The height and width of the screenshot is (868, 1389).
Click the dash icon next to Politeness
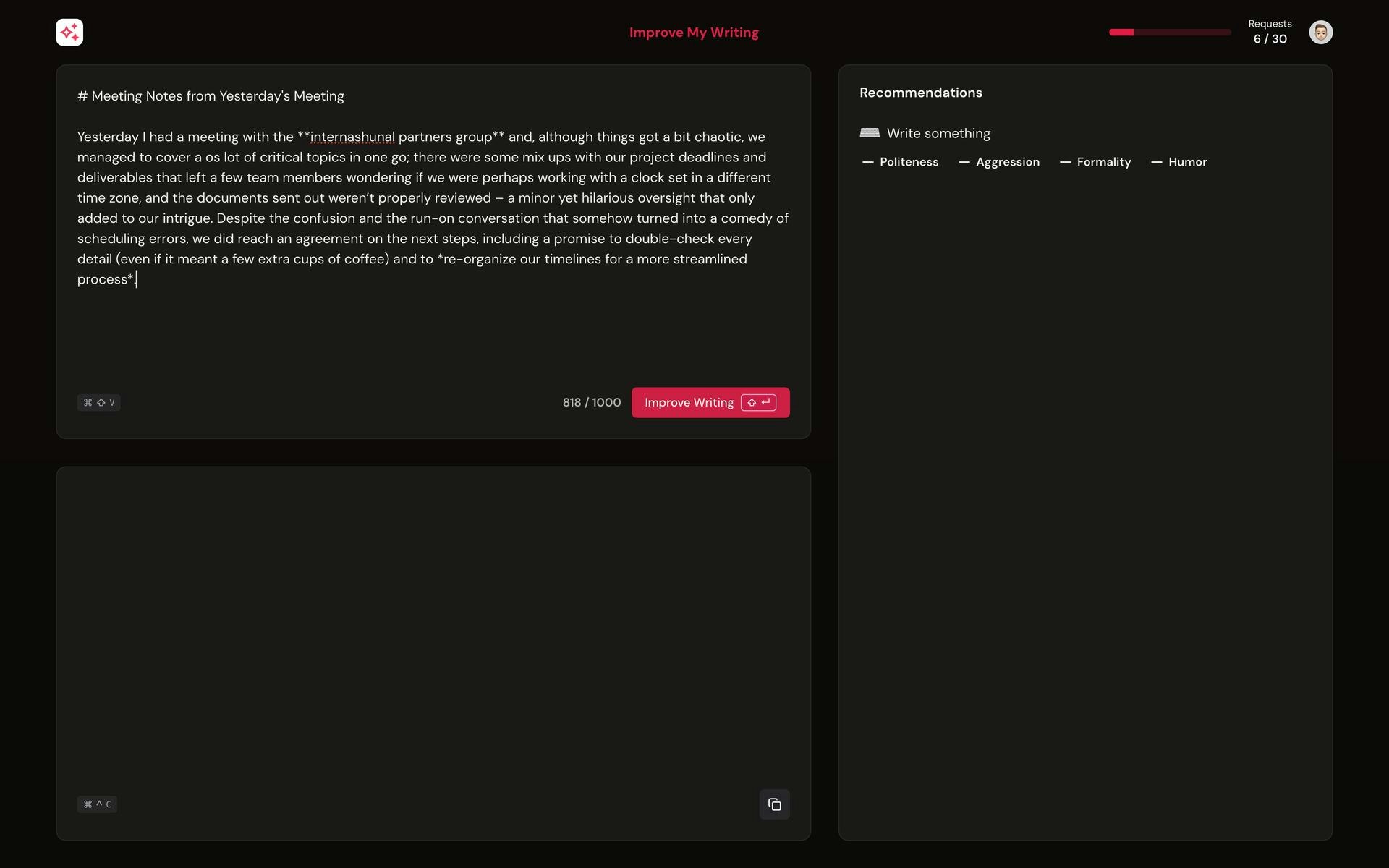pyautogui.click(x=867, y=163)
